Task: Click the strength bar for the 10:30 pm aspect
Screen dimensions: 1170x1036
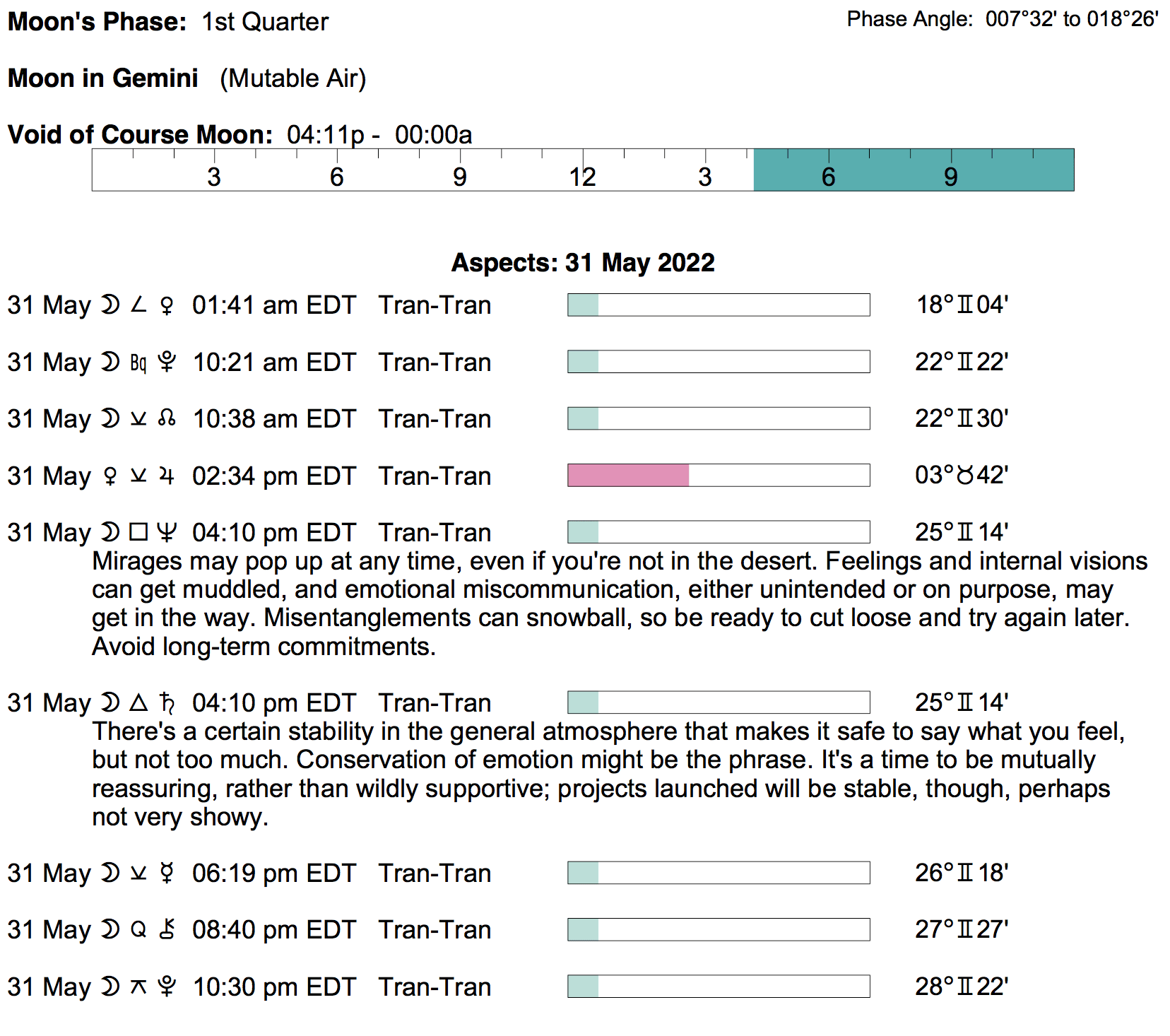Action: coord(719,987)
